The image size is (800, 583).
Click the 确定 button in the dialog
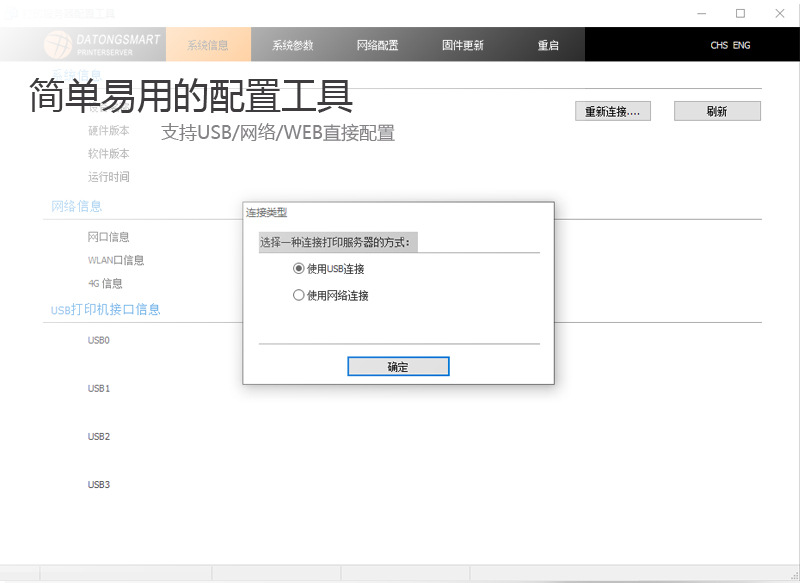(x=397, y=366)
